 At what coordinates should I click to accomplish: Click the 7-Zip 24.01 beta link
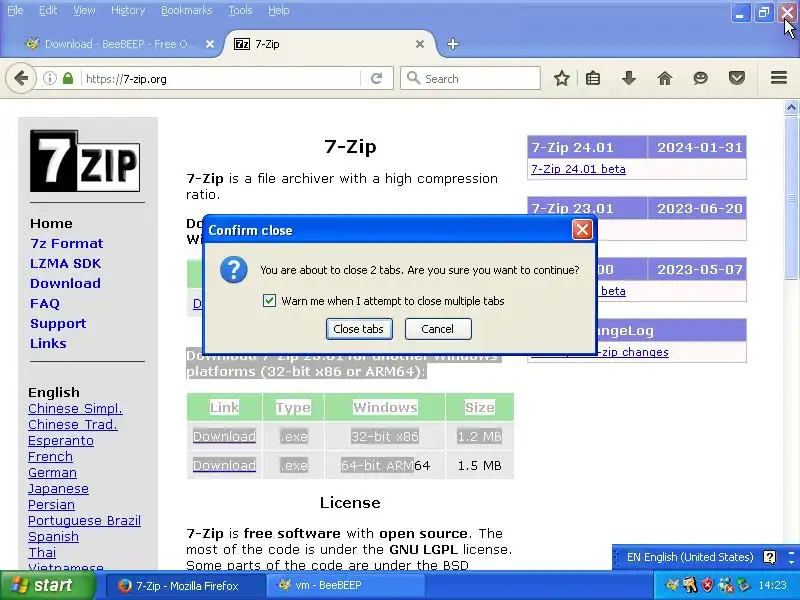point(578,169)
